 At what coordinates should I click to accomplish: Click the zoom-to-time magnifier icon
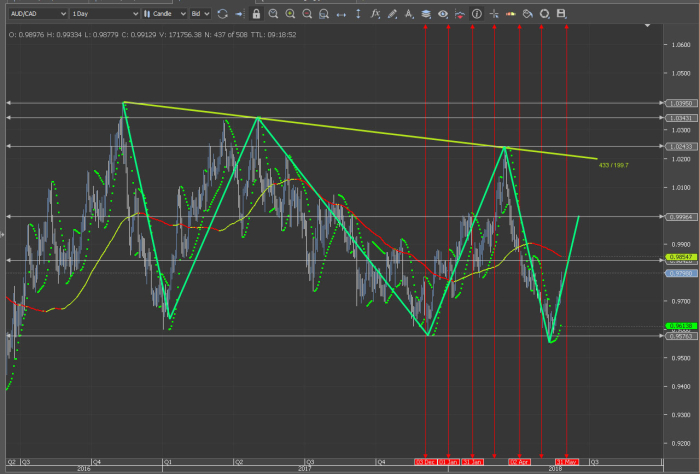pos(273,14)
